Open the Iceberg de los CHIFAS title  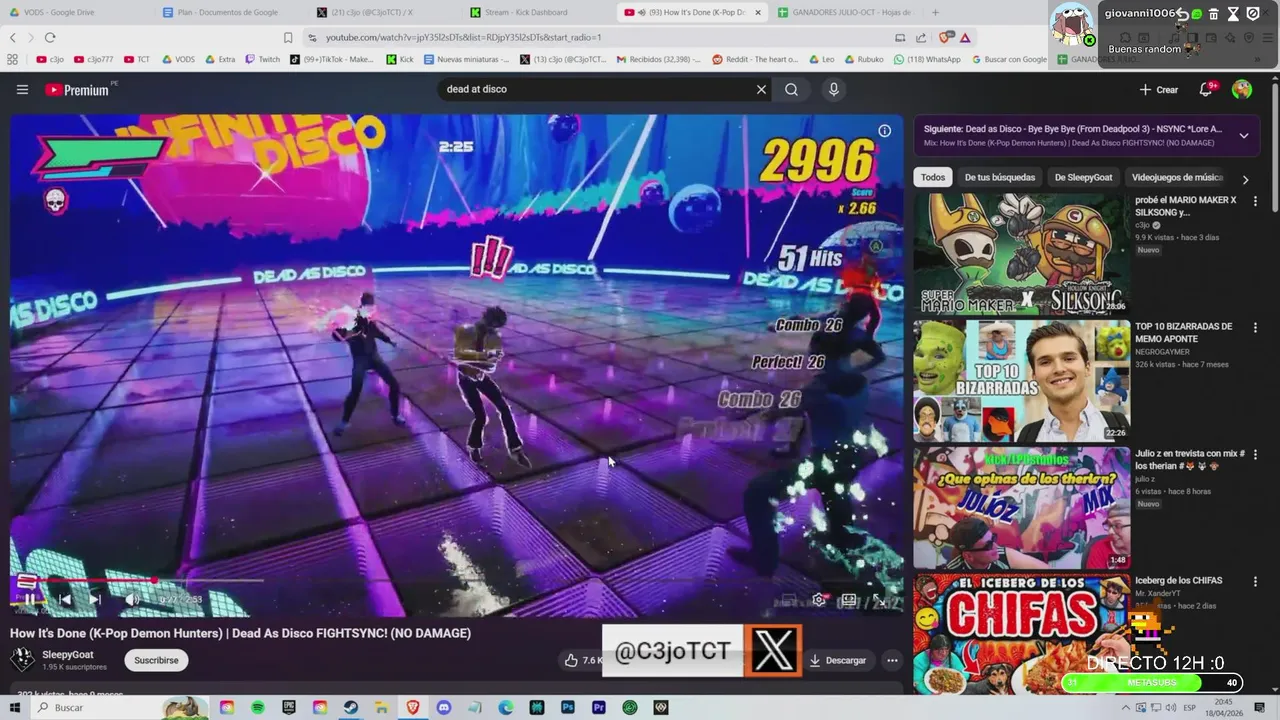(1179, 581)
